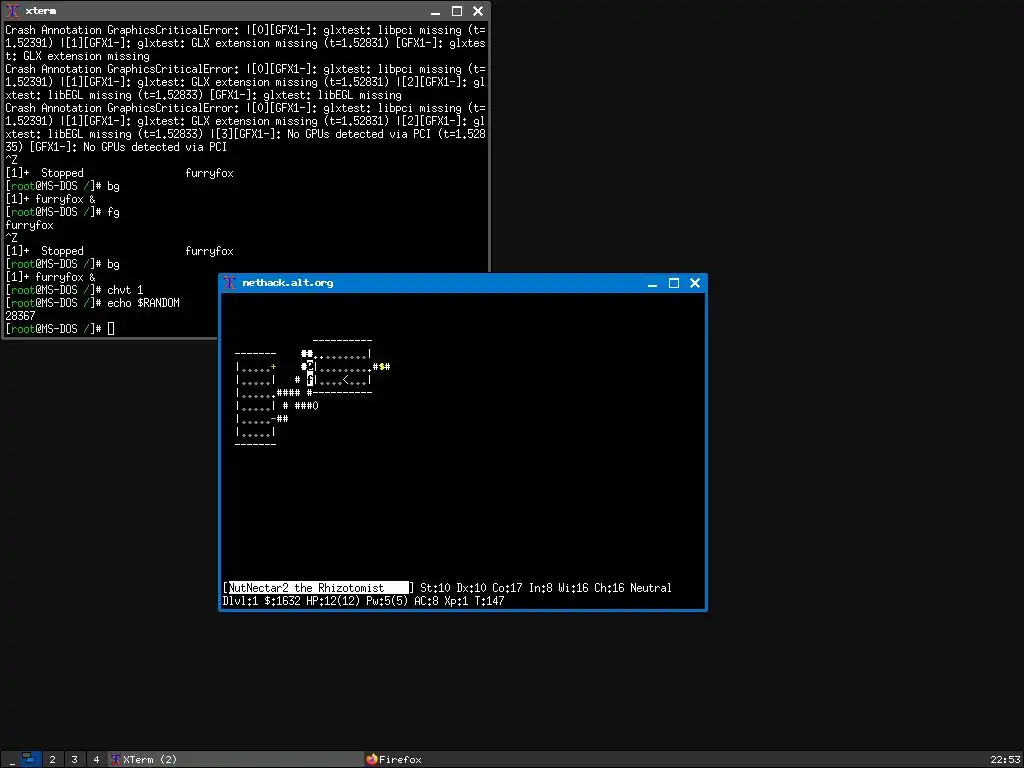Select the active workspace 1 pager thumbnail
Screen dimensions: 1024x768
30,760
